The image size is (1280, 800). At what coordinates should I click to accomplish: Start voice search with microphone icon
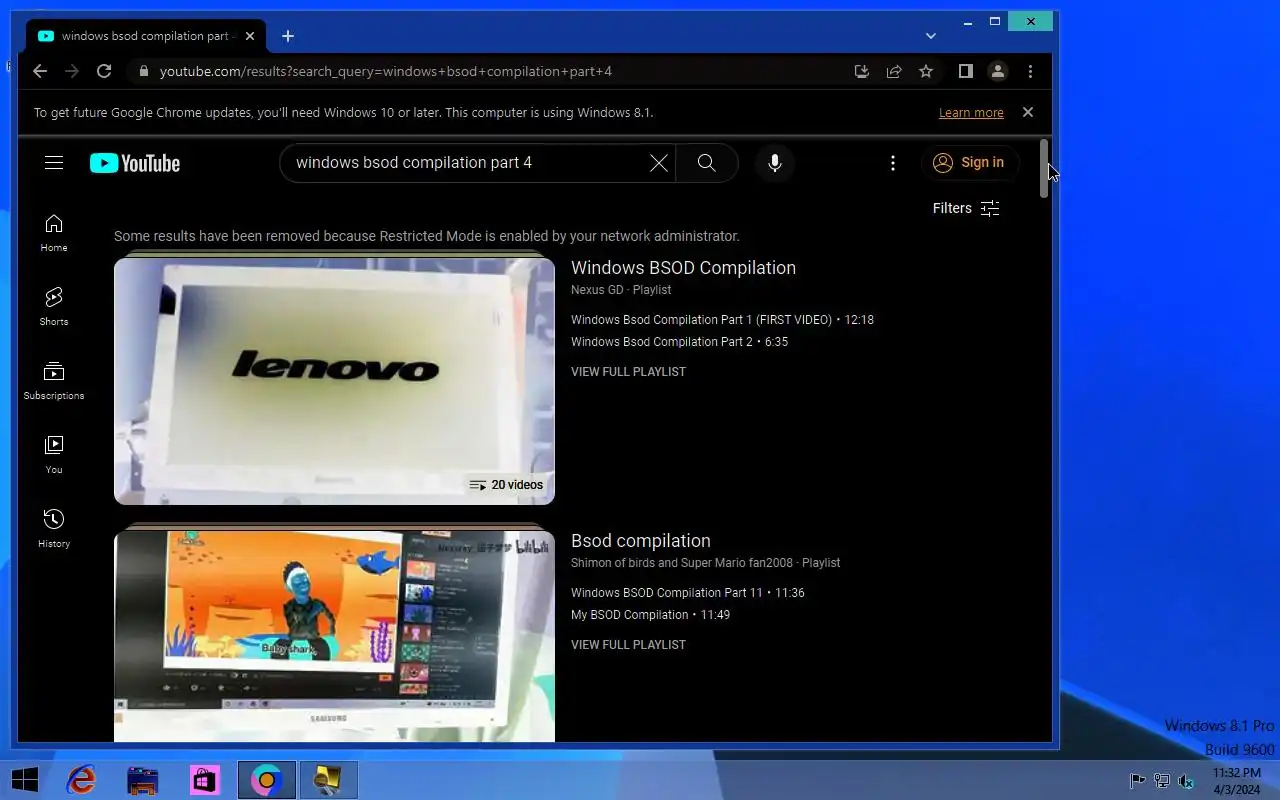(774, 163)
